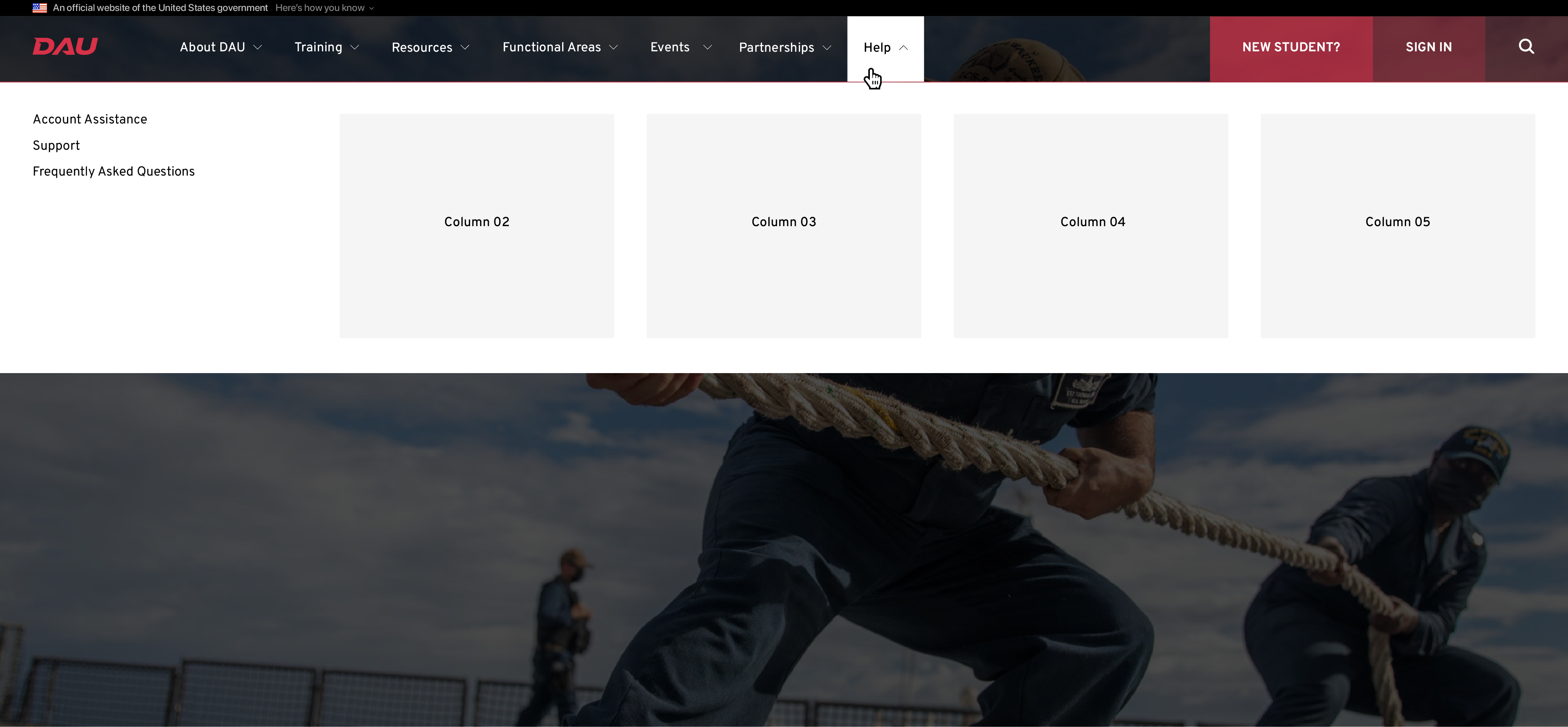Expand the About DAU menu
Image resolution: width=1568 pixels, height=727 pixels.
coord(221,47)
